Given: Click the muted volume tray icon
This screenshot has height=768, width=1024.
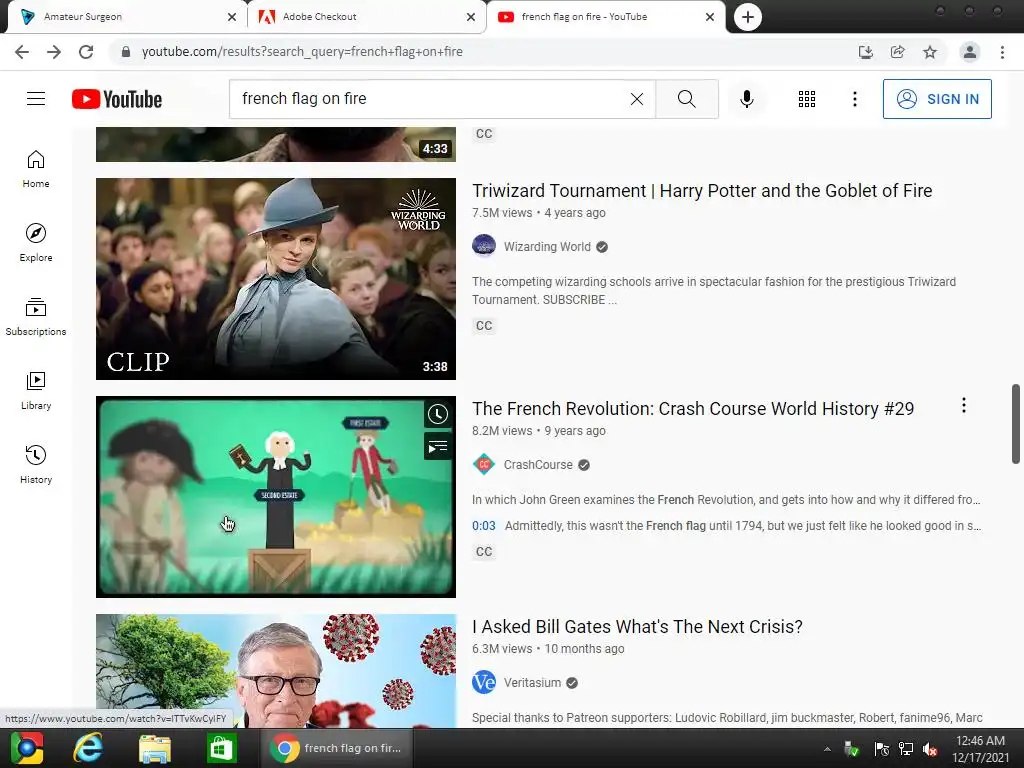Looking at the screenshot, I should point(929,749).
